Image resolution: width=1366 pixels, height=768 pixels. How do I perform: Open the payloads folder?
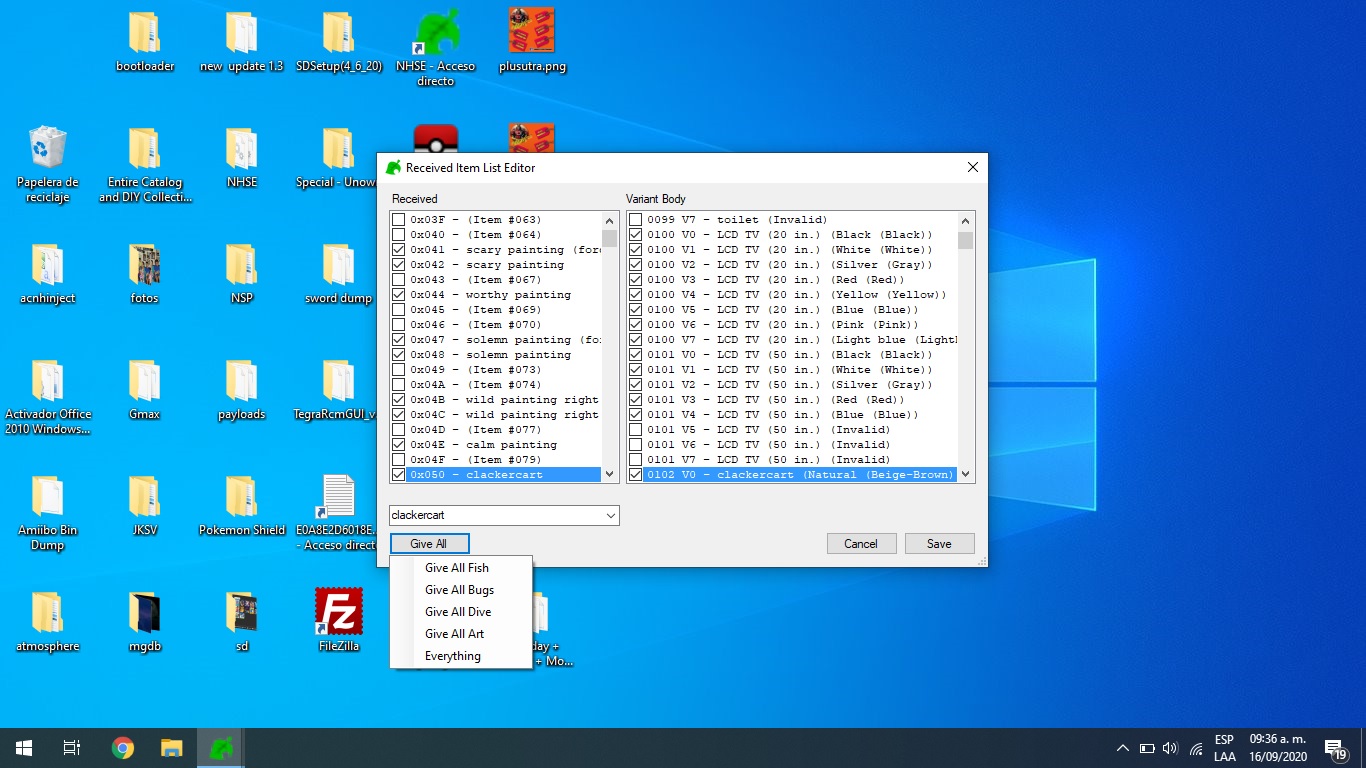click(x=241, y=390)
